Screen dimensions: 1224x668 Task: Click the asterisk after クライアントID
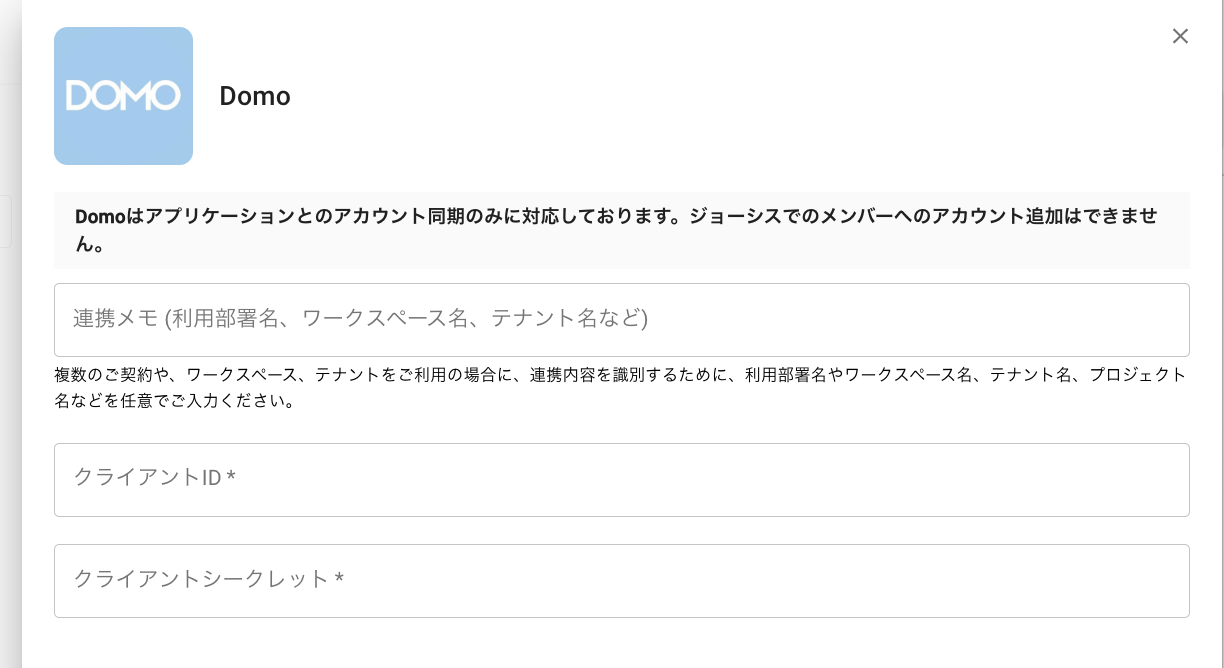click(x=231, y=478)
